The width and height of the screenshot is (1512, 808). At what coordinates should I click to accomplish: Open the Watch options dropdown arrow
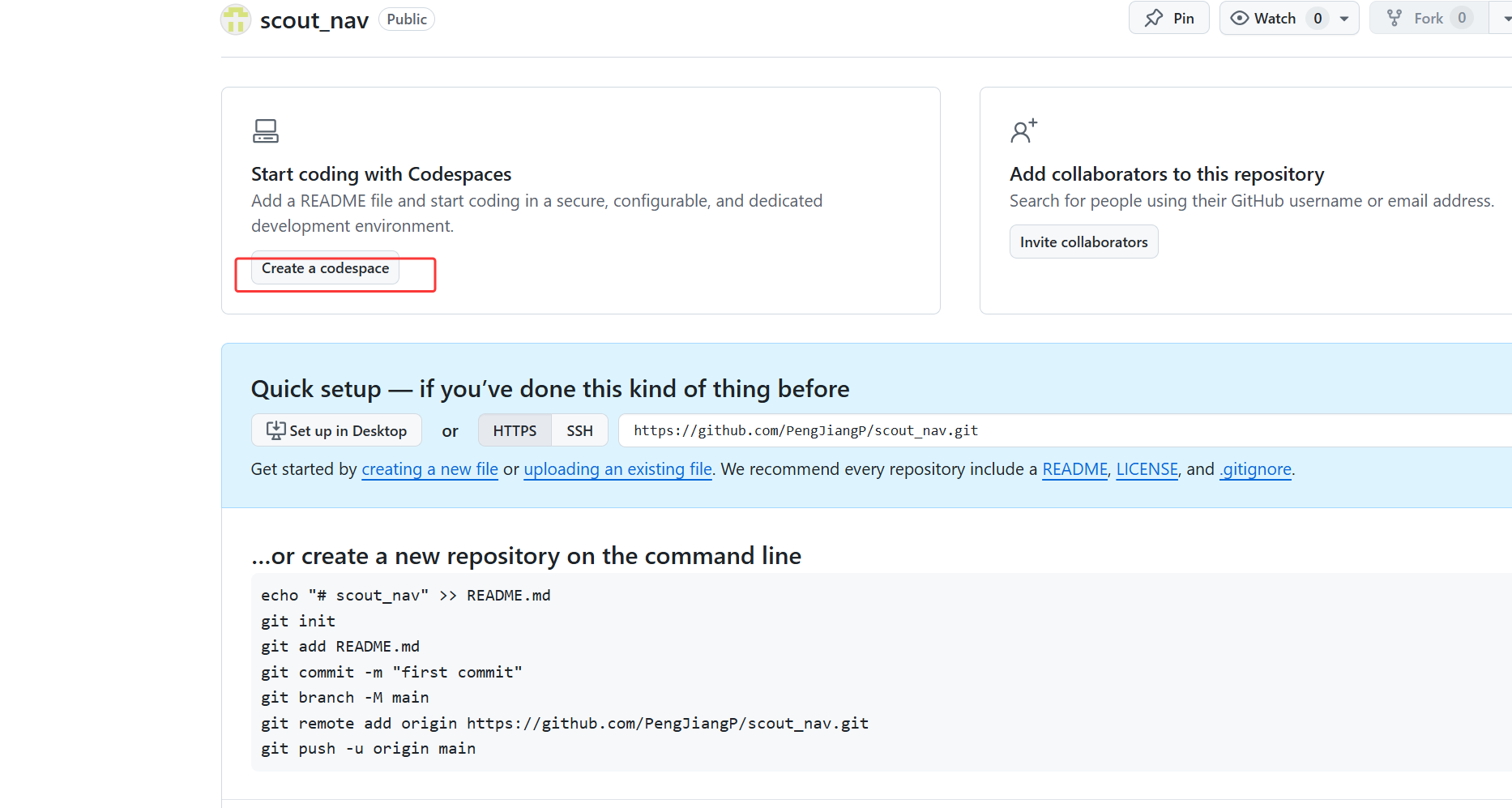(1344, 18)
